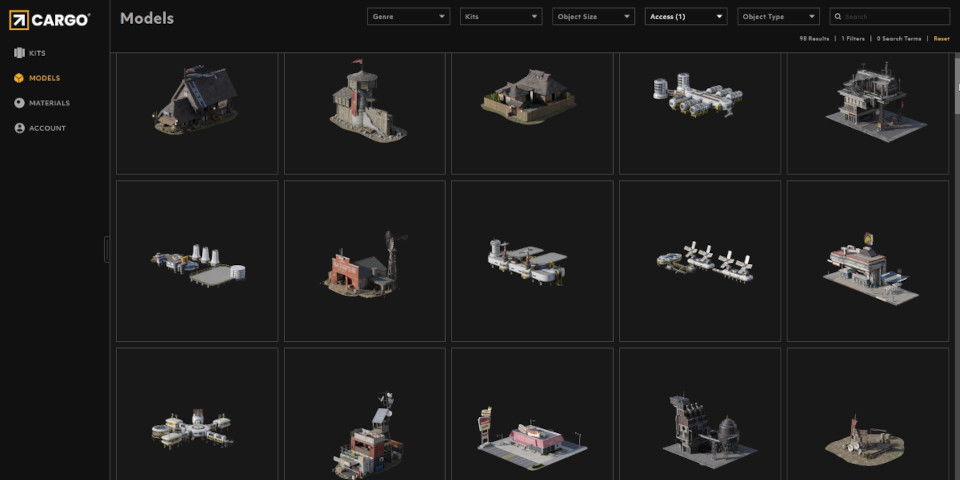Expand the Object Type dropdown
This screenshot has height=480, width=960.
coord(777,17)
